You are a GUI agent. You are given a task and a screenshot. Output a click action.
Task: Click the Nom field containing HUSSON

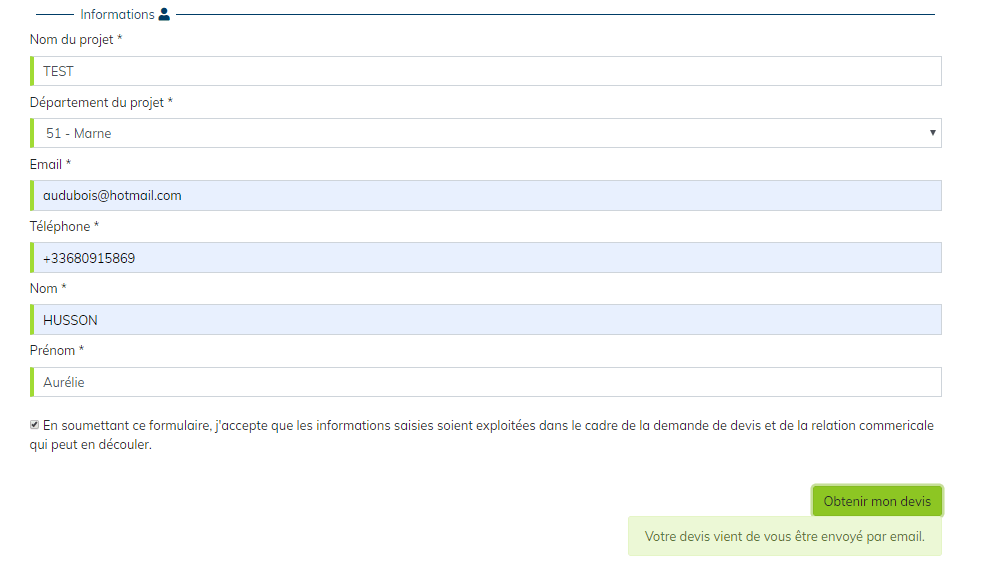[x=486, y=320]
